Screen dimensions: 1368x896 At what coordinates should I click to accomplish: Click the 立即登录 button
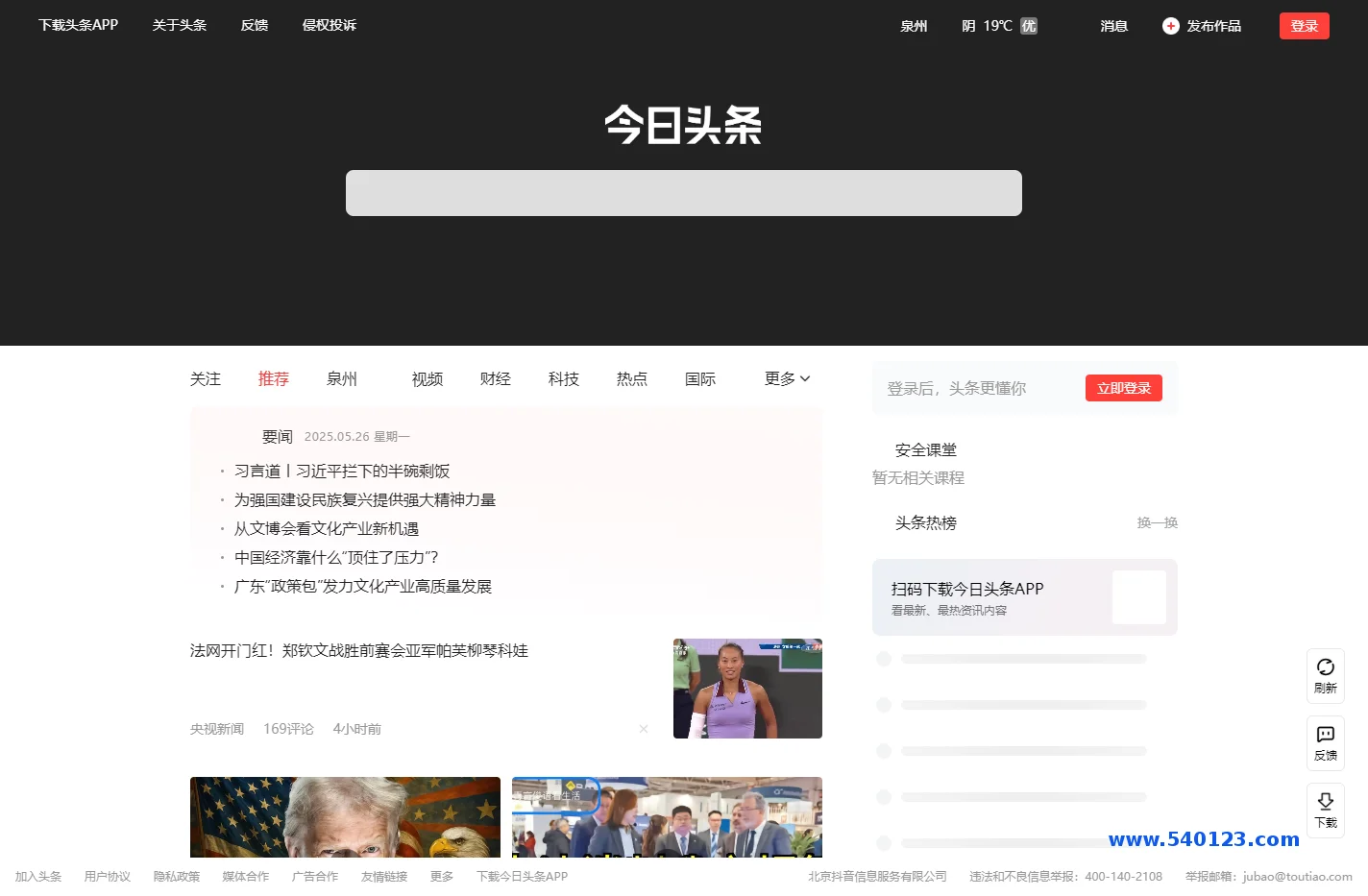coord(1124,388)
